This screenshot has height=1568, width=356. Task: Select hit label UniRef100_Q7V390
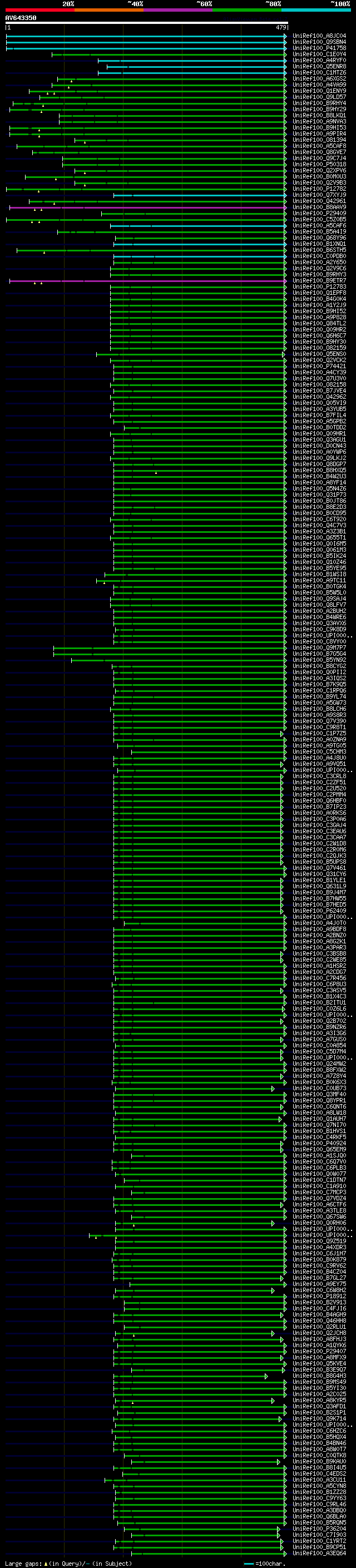(319, 721)
